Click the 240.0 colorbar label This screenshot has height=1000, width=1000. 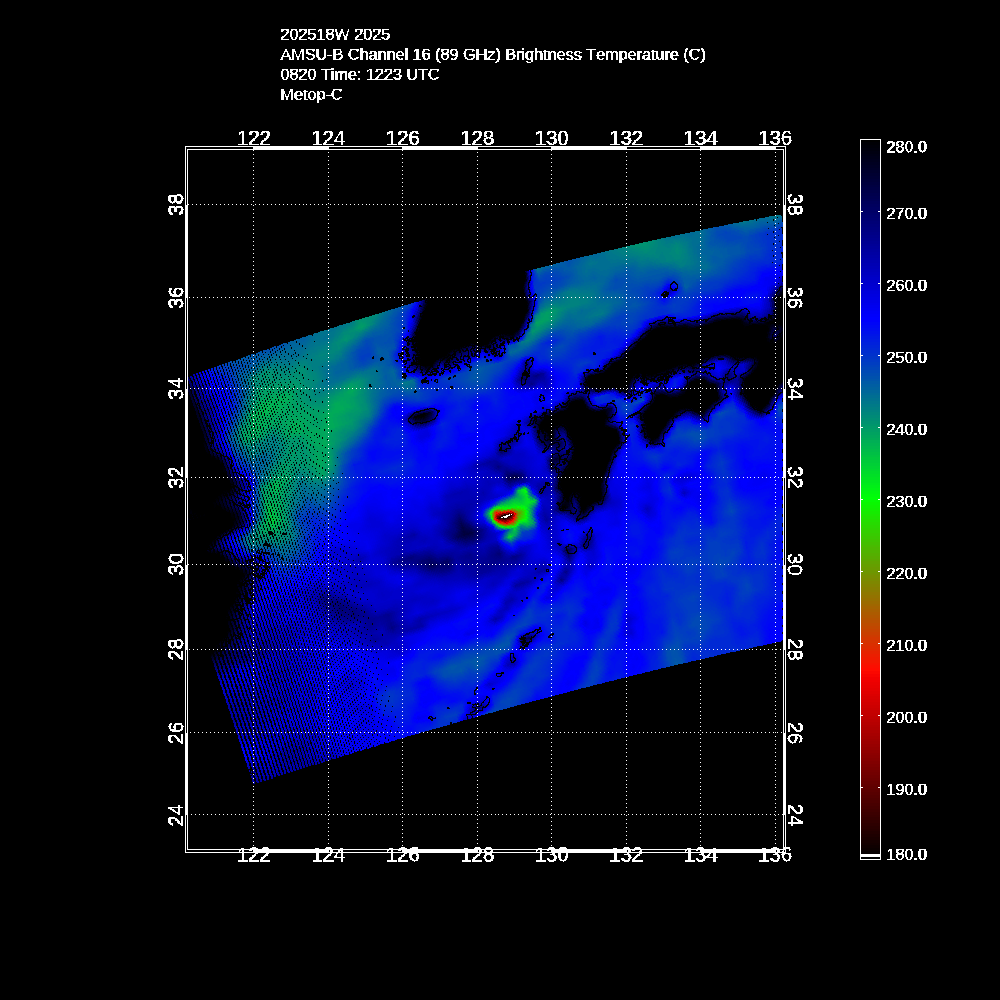(x=906, y=429)
